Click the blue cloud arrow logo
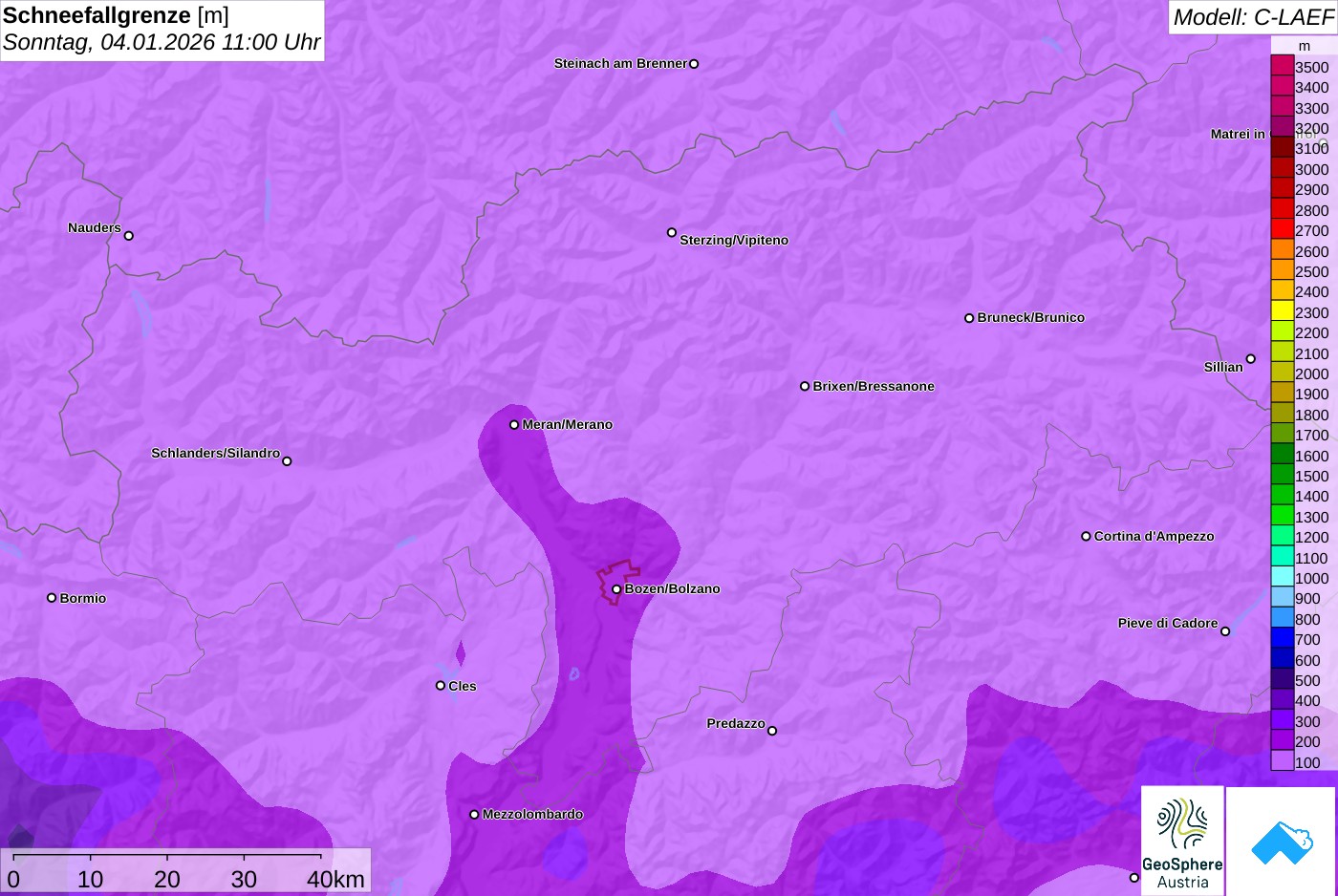Viewport: 1338px width, 896px height. (x=1282, y=841)
